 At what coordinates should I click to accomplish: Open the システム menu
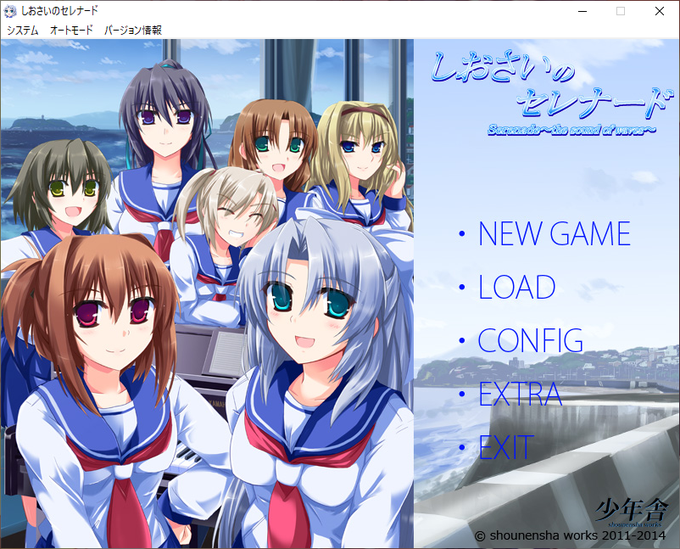tap(23, 30)
